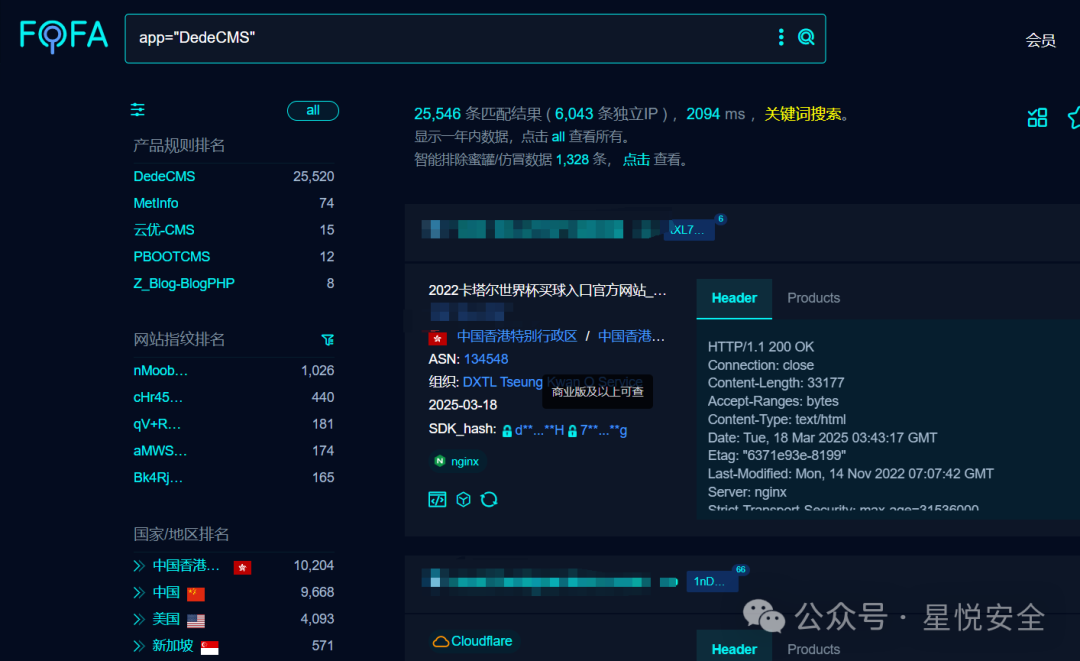The width and height of the screenshot is (1080, 661).
Task: Click the nMoob… fingerprint link
Action: 160,370
